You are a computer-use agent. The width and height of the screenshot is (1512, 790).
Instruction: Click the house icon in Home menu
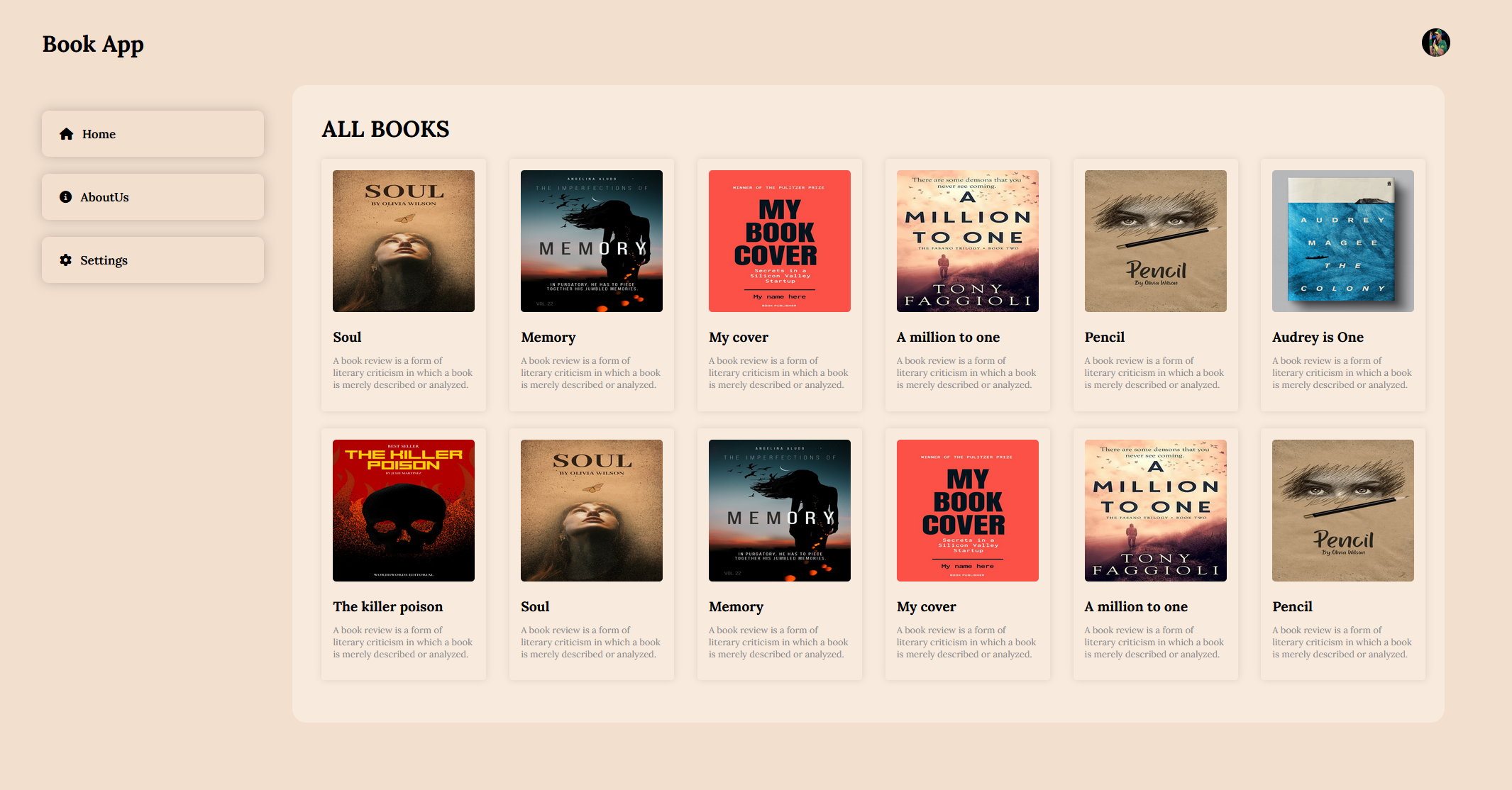click(x=67, y=134)
